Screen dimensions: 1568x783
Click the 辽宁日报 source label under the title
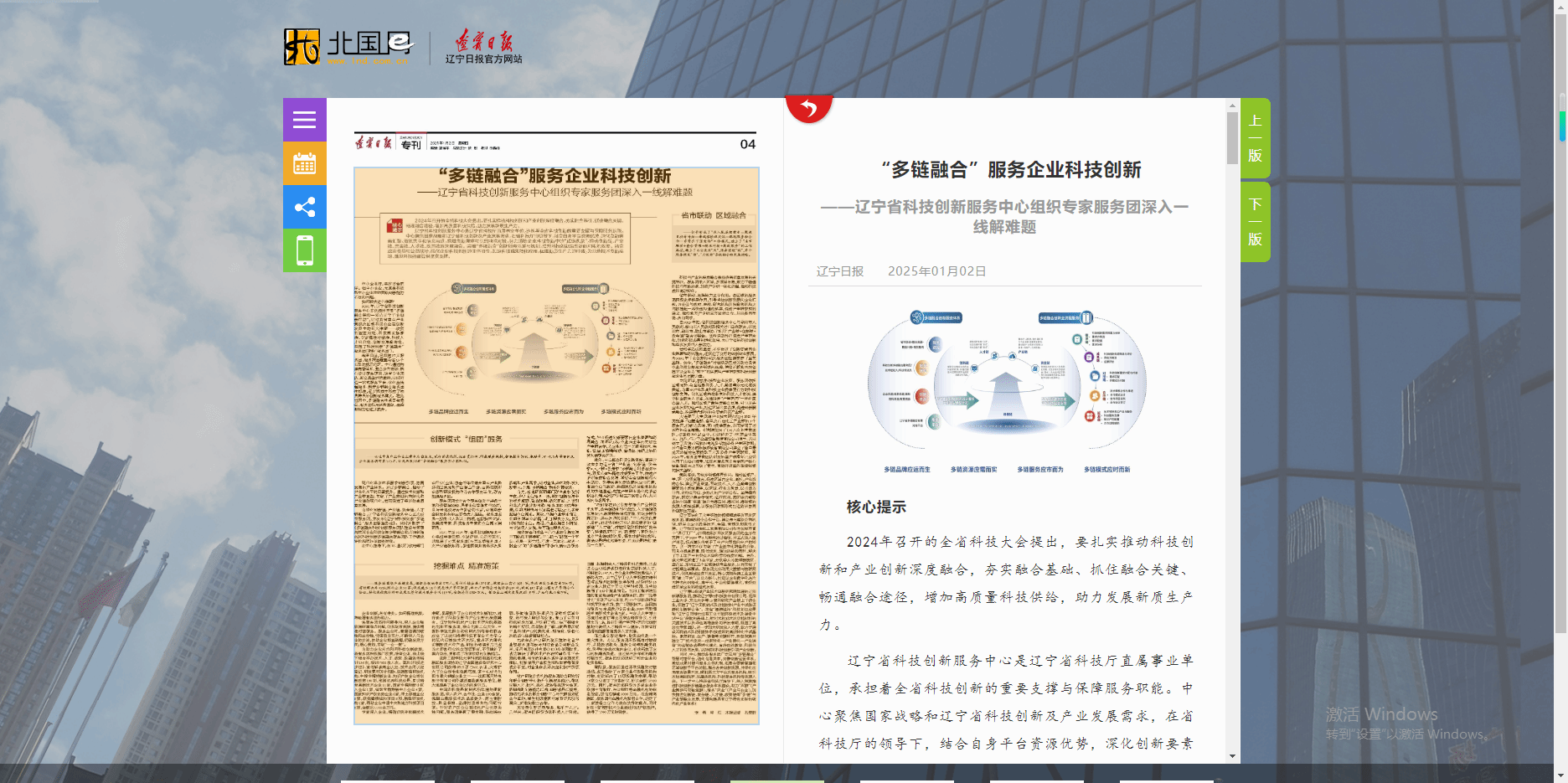pos(839,271)
